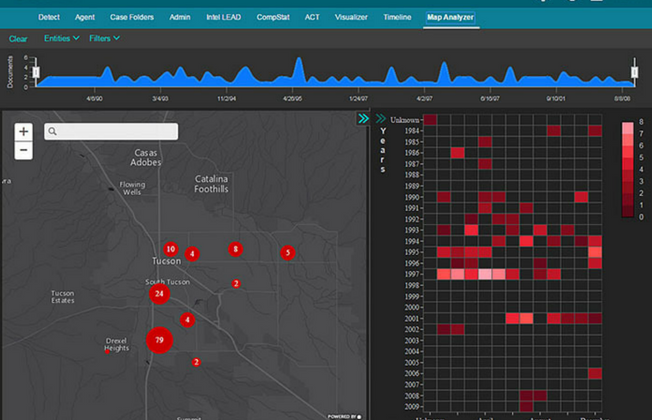652x420 pixels.
Task: Click the 1997 year label
Action: [x=412, y=274]
